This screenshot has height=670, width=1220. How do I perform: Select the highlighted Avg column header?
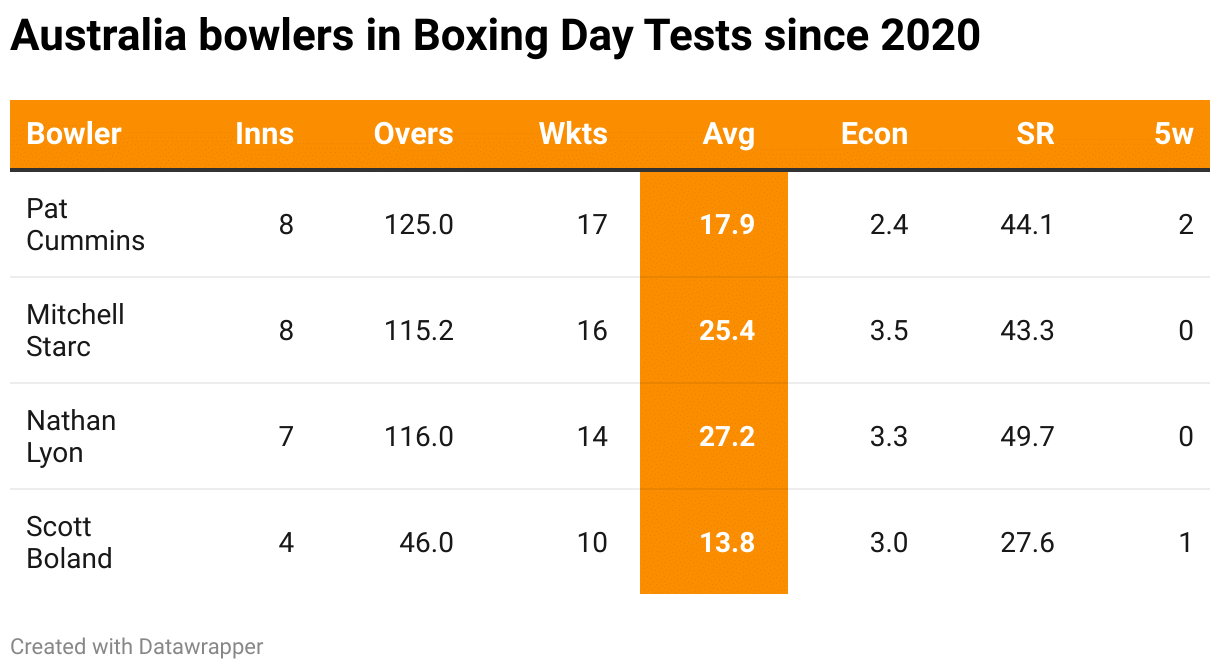pyautogui.click(x=728, y=134)
